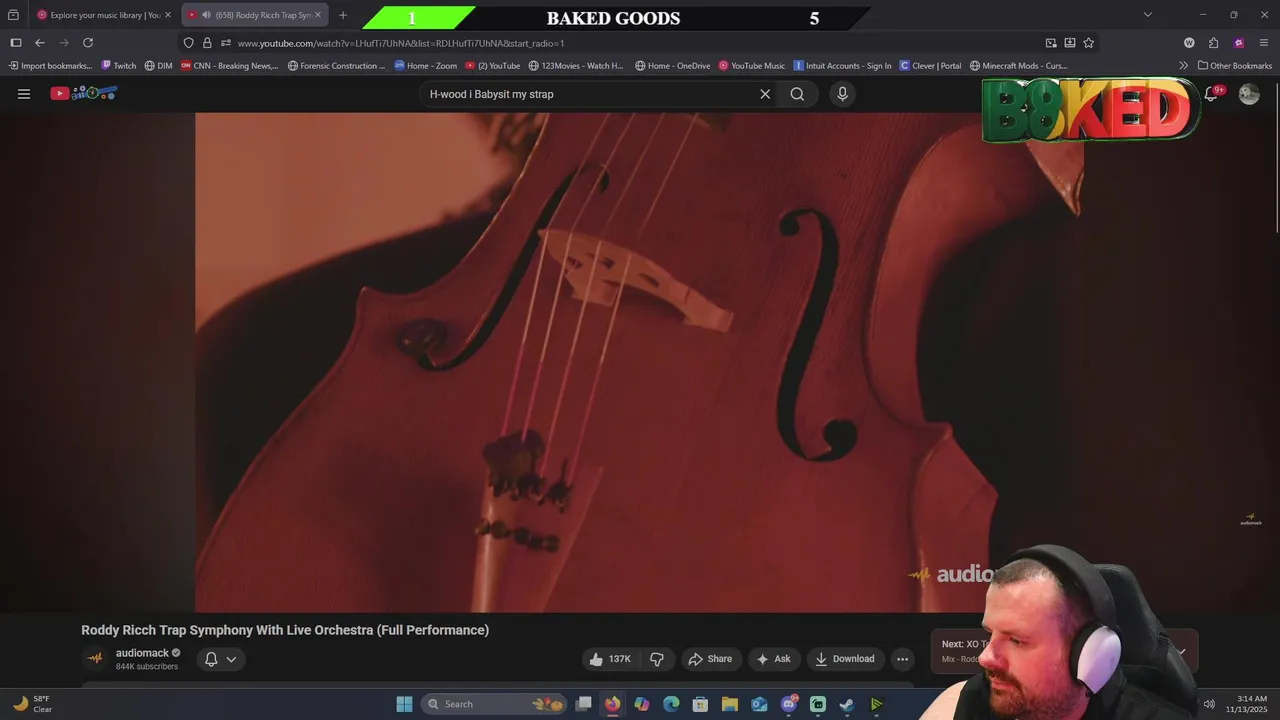This screenshot has height=720, width=1280.
Task: Open the purple extension icon in toolbar
Action: coord(1239,43)
